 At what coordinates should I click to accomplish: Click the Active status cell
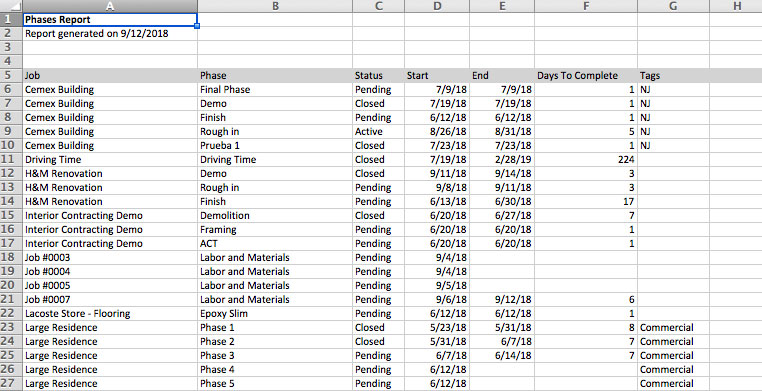379,132
